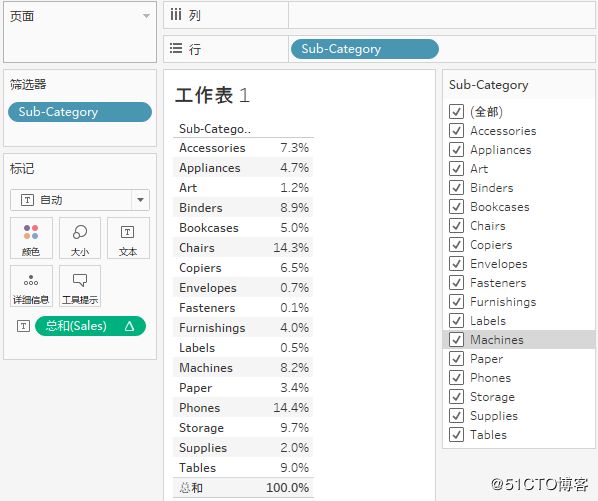Click the Rows shelf icon

[x=175, y=48]
